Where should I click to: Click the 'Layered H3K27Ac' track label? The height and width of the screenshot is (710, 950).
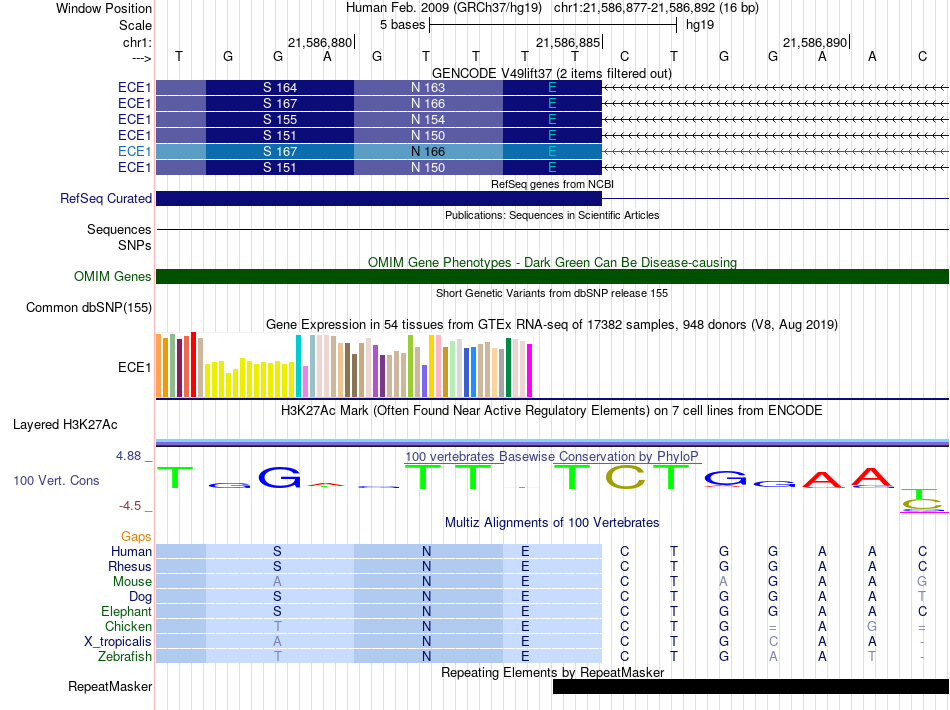coord(65,424)
